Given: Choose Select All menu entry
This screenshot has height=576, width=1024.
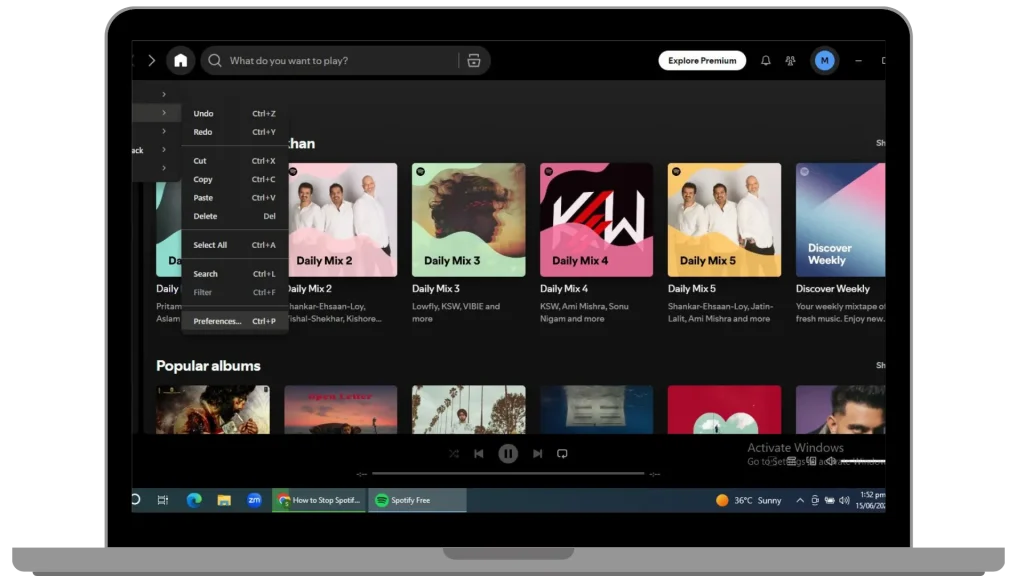Looking at the screenshot, I should 234,245.
